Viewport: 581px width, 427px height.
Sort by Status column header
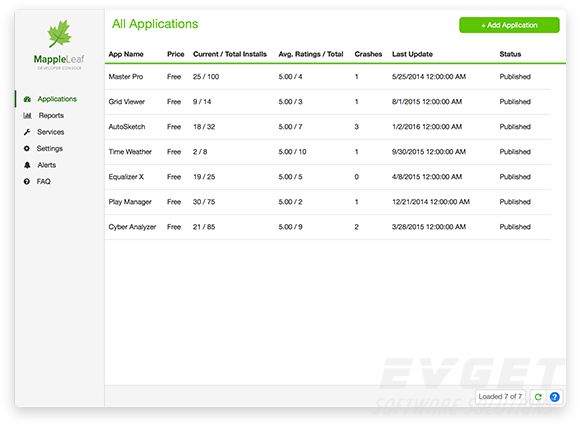[x=510, y=54]
